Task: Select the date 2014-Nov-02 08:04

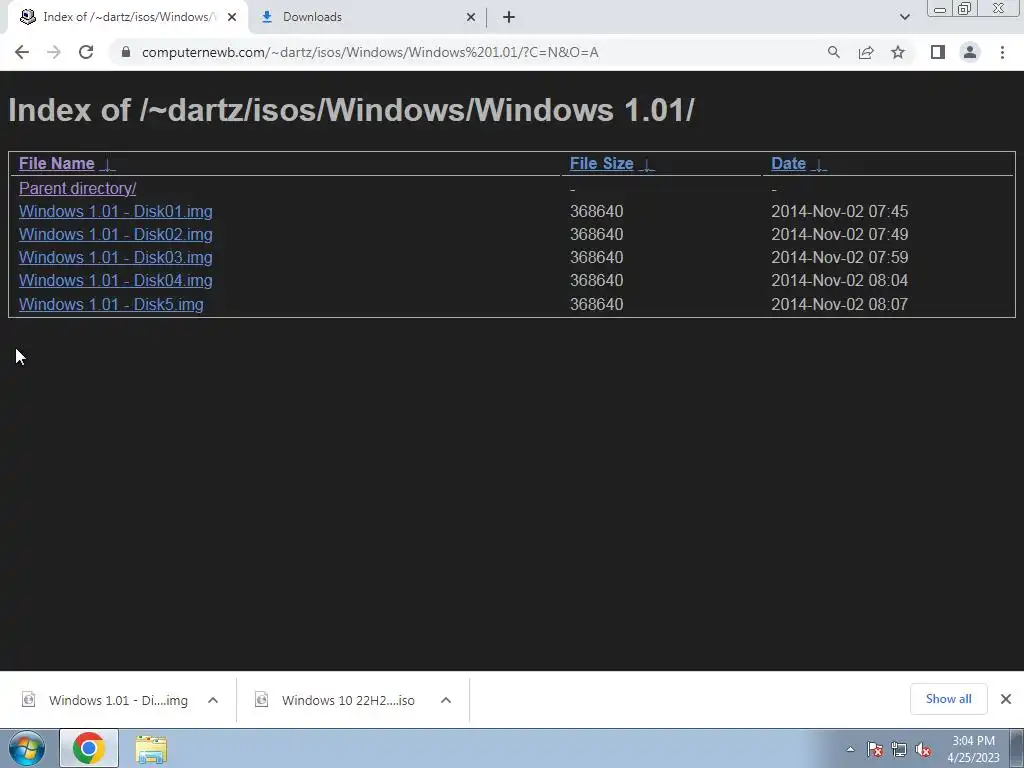Action: point(839,280)
